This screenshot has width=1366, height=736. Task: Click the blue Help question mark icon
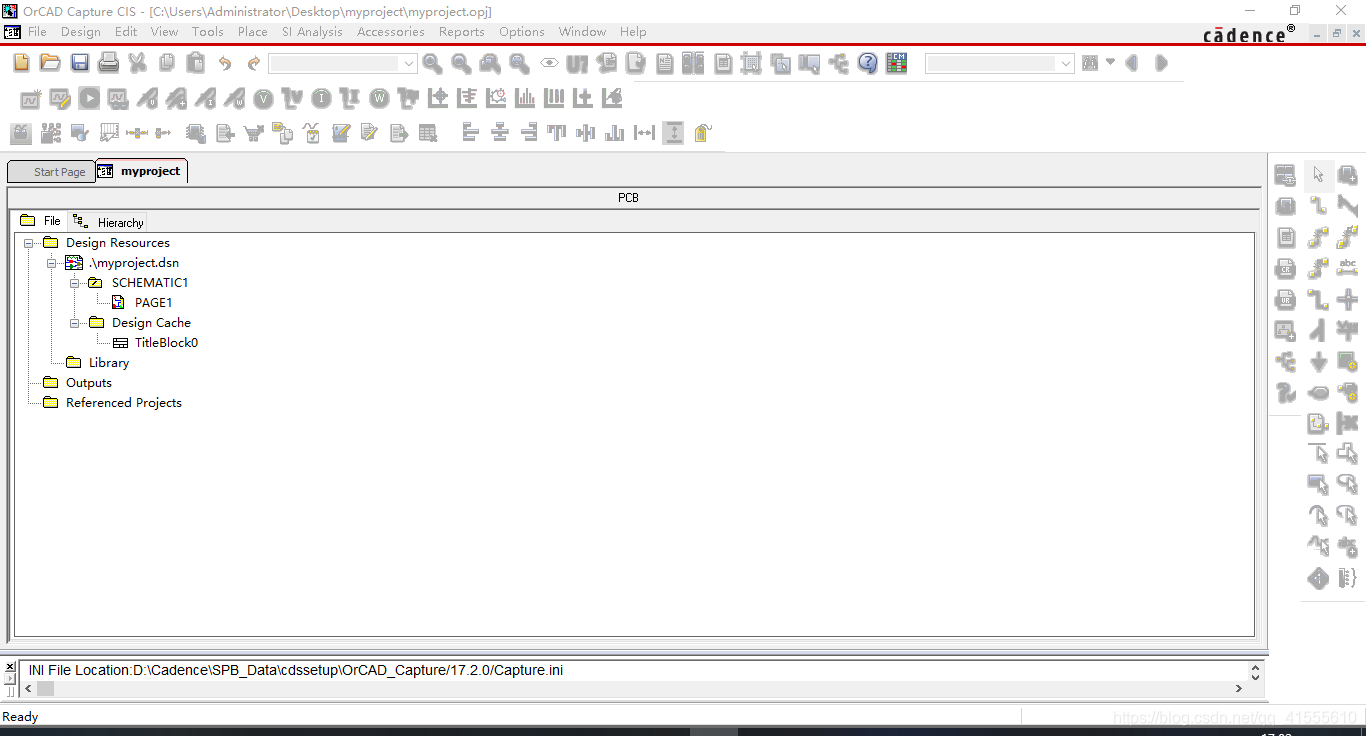(x=868, y=63)
